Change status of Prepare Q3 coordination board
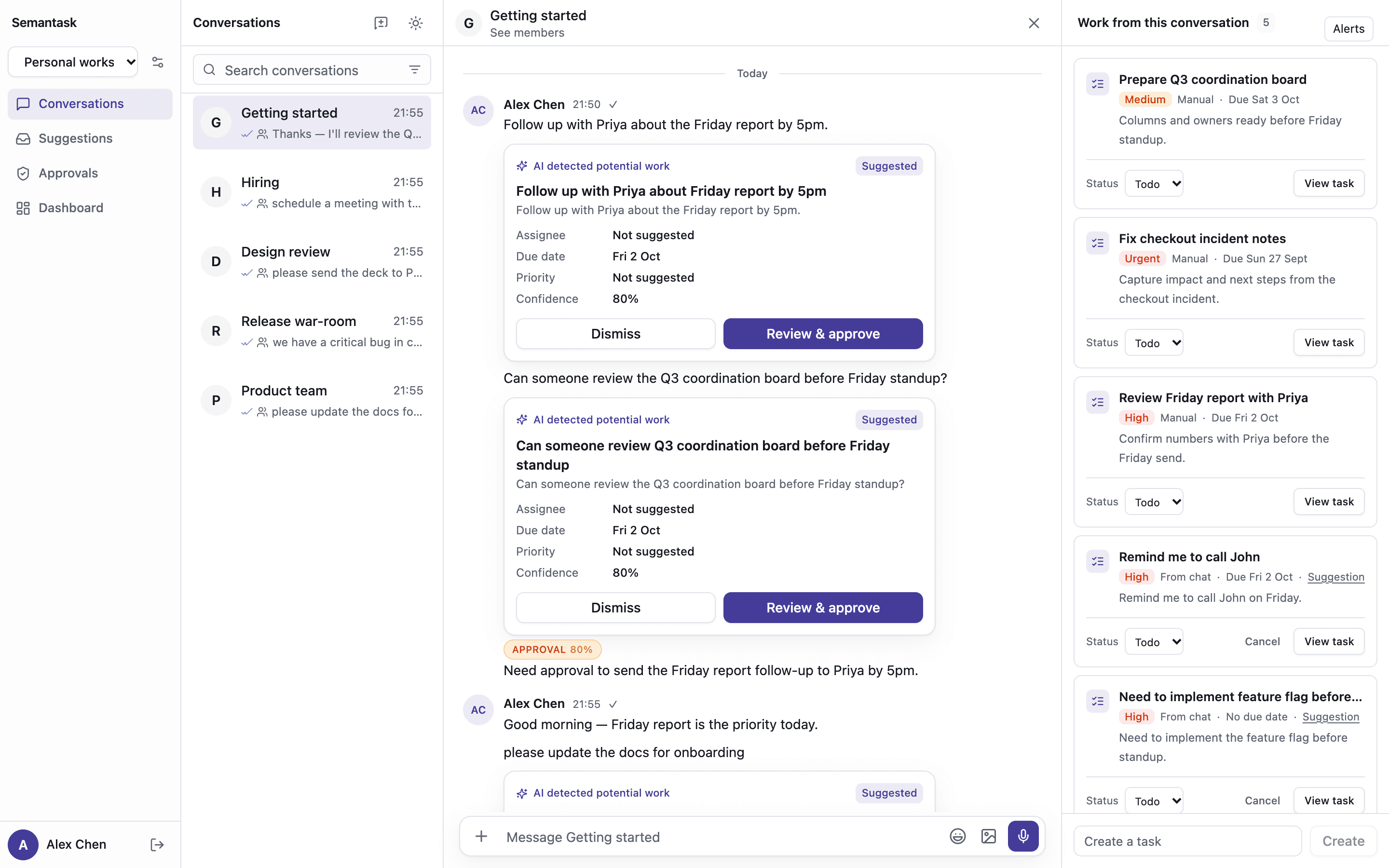The width and height of the screenshot is (1389, 868). click(1154, 184)
